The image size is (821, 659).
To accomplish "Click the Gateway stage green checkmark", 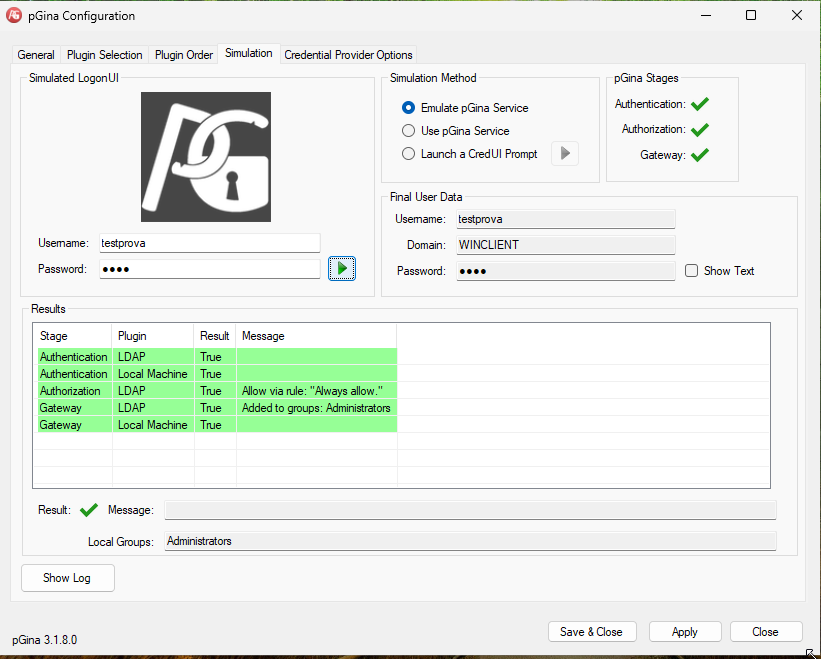I will pyautogui.click(x=700, y=155).
